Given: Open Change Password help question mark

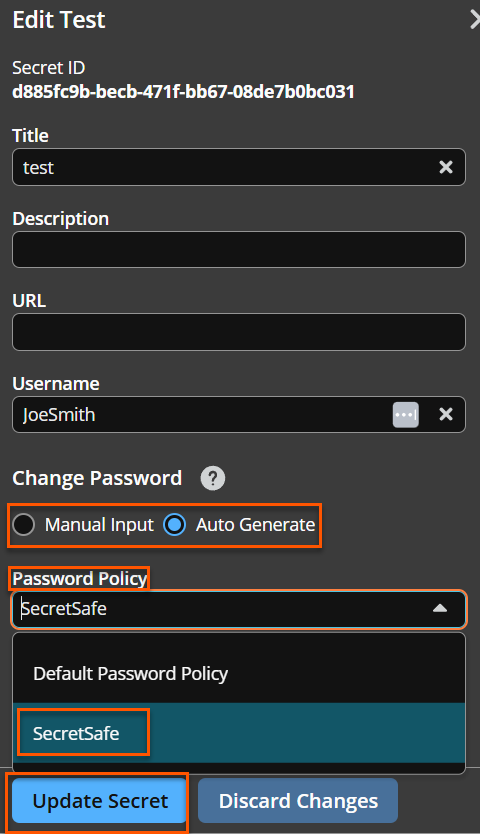Looking at the screenshot, I should coord(213,478).
